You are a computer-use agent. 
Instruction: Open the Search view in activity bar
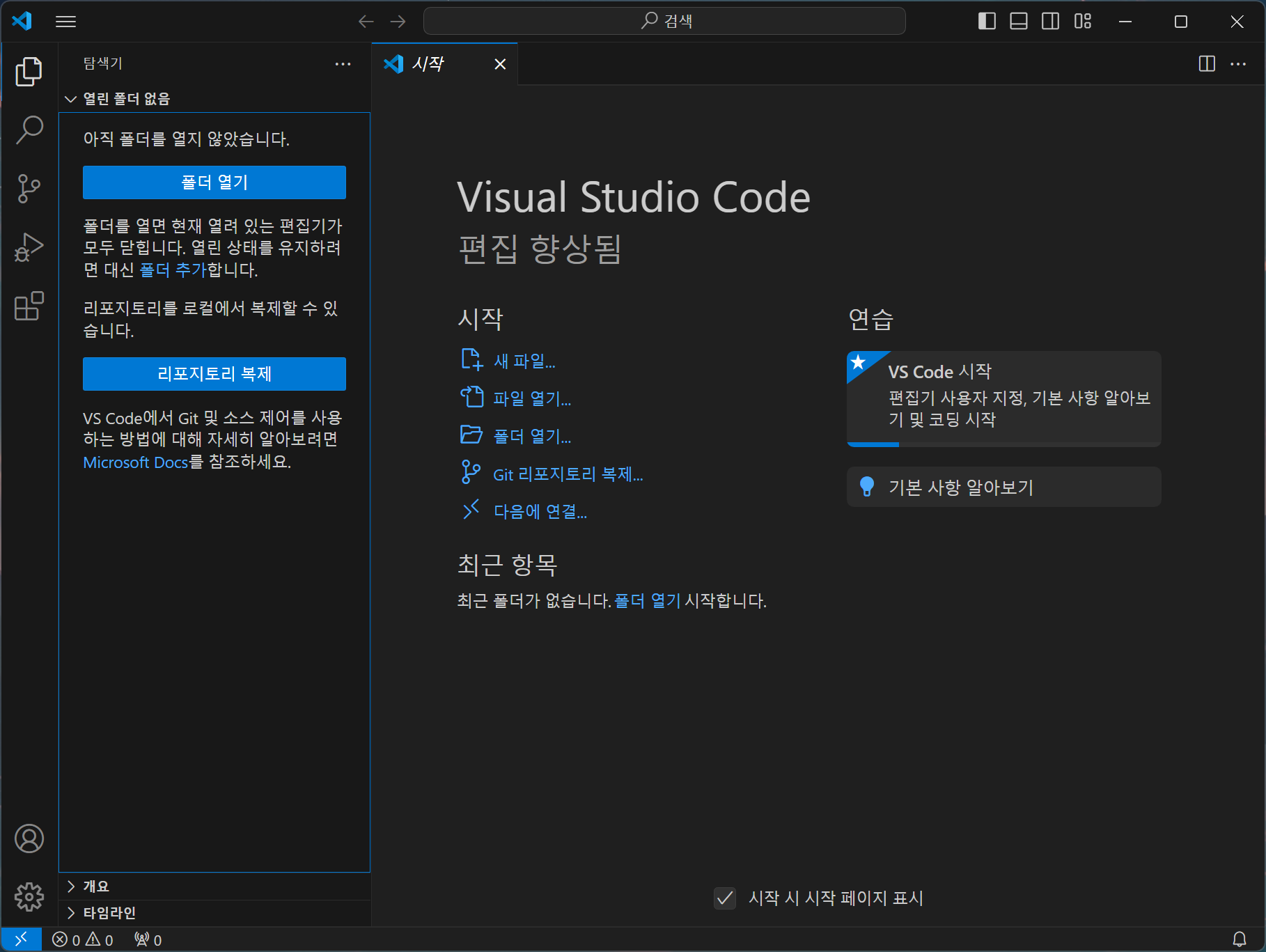point(29,130)
